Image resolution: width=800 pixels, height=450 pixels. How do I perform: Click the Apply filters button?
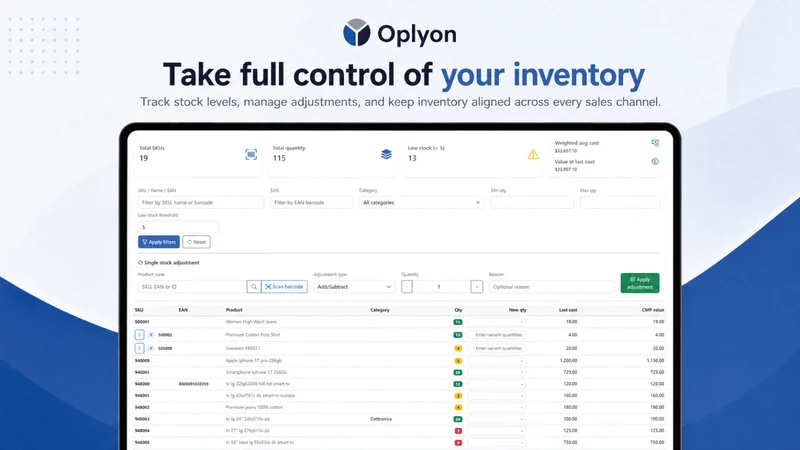pyautogui.click(x=159, y=242)
